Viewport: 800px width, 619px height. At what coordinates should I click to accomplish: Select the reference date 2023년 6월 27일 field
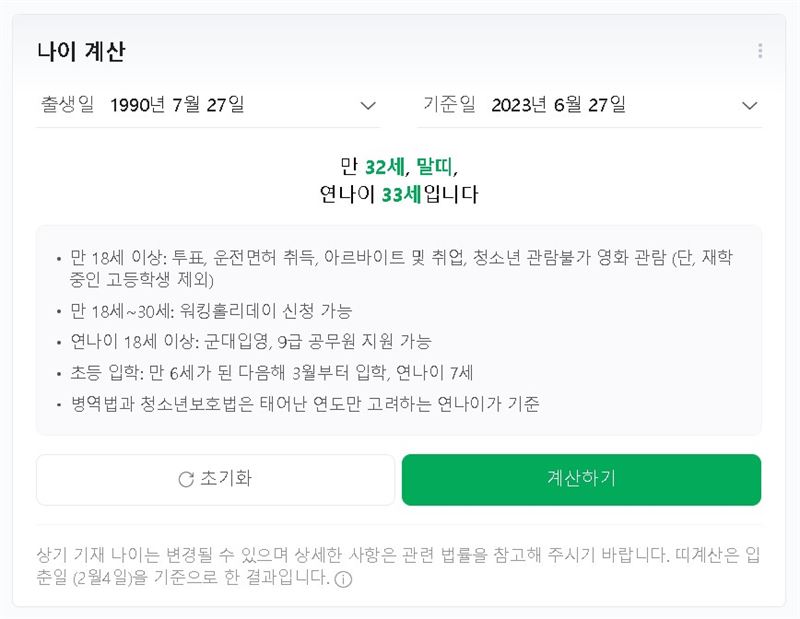pyautogui.click(x=558, y=104)
